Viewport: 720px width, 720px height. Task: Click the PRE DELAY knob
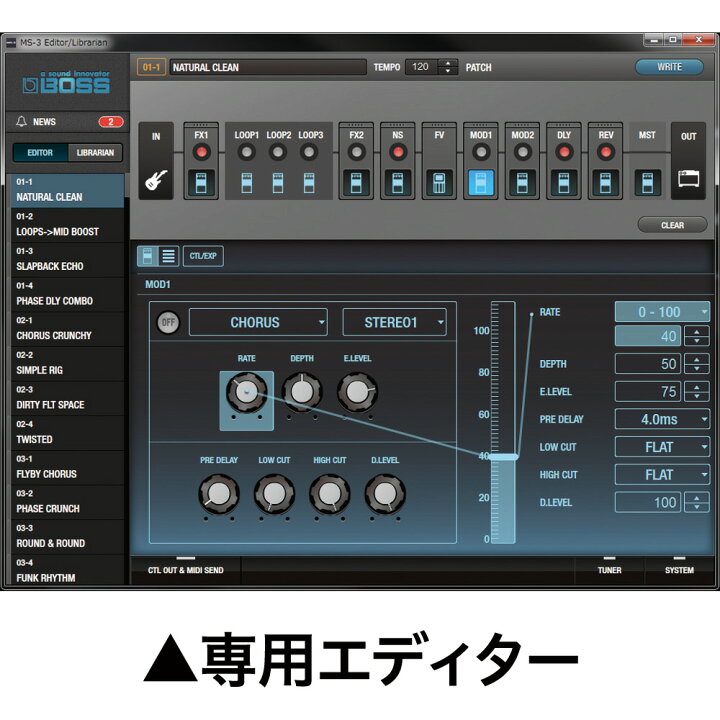click(219, 494)
